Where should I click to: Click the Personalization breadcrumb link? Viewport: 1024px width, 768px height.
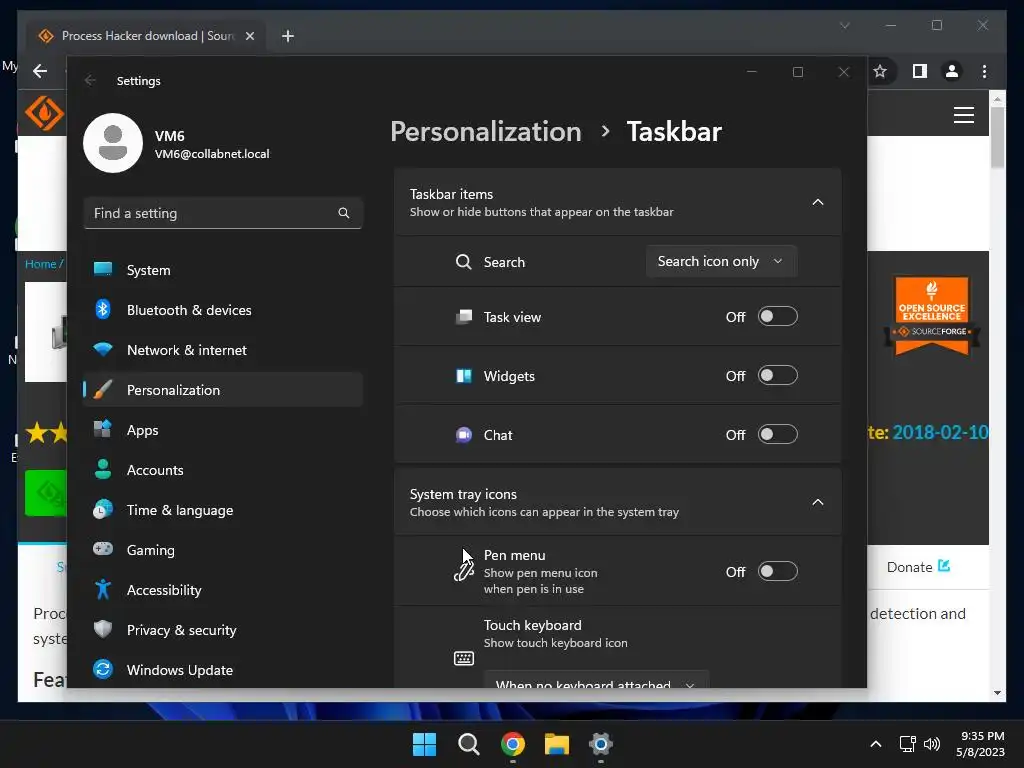(485, 131)
